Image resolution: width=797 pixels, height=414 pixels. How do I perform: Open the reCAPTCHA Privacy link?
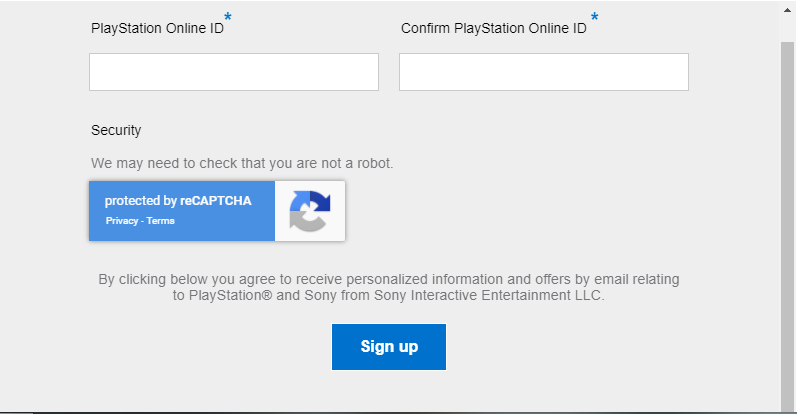pos(122,221)
